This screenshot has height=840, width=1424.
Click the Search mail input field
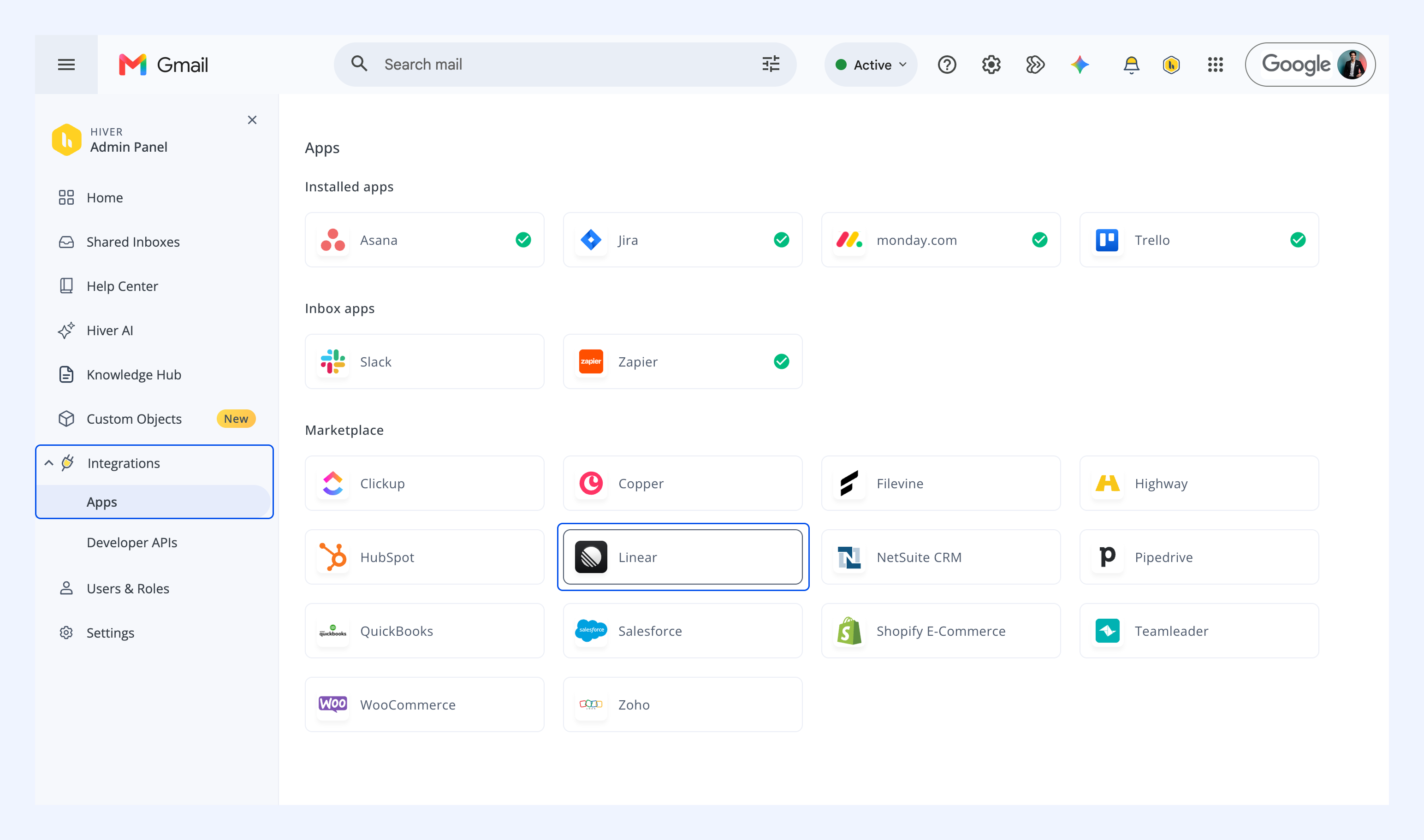pyautogui.click(x=566, y=65)
